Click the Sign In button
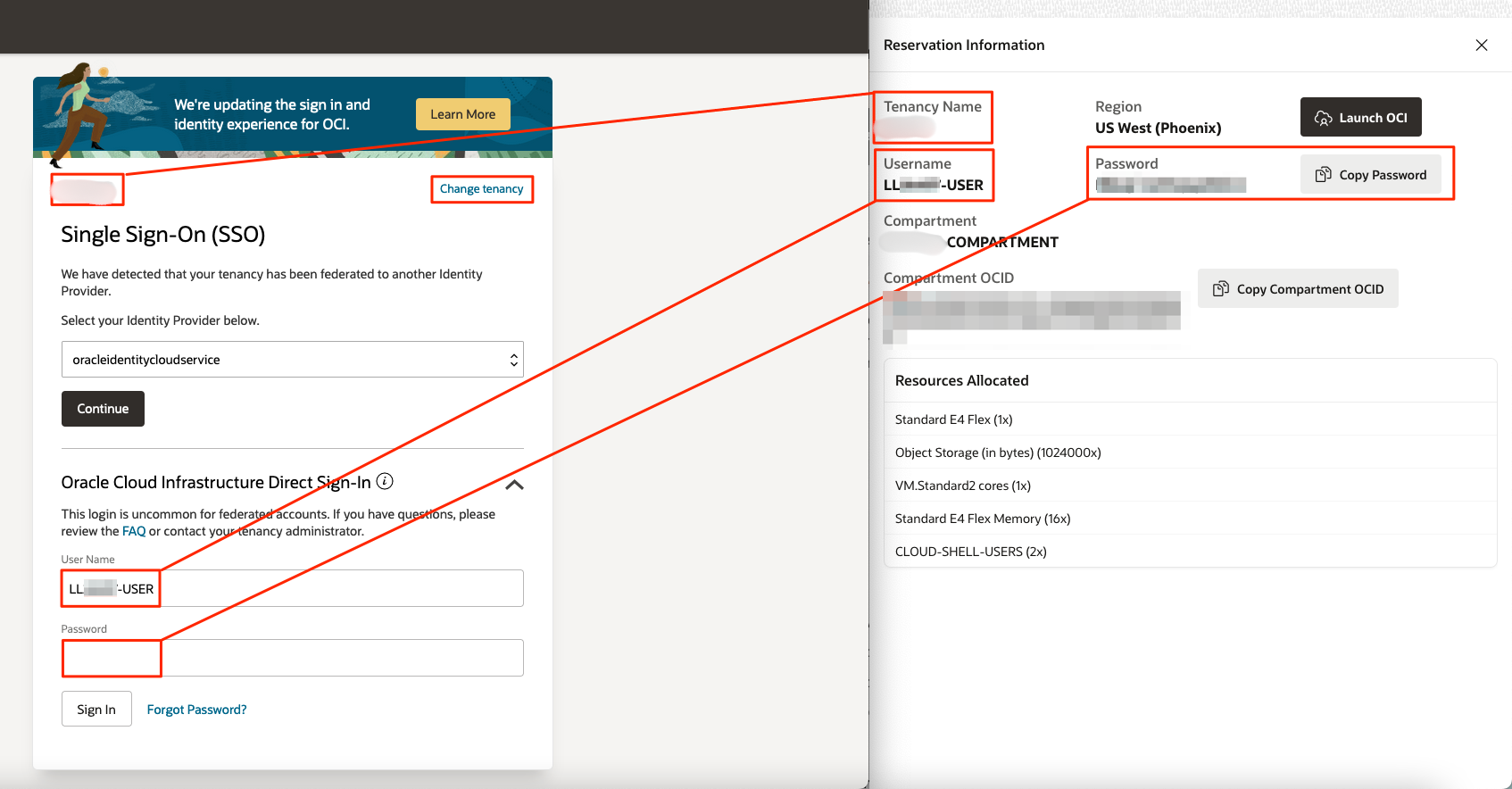Viewport: 1512px width, 789px height. tap(96, 710)
